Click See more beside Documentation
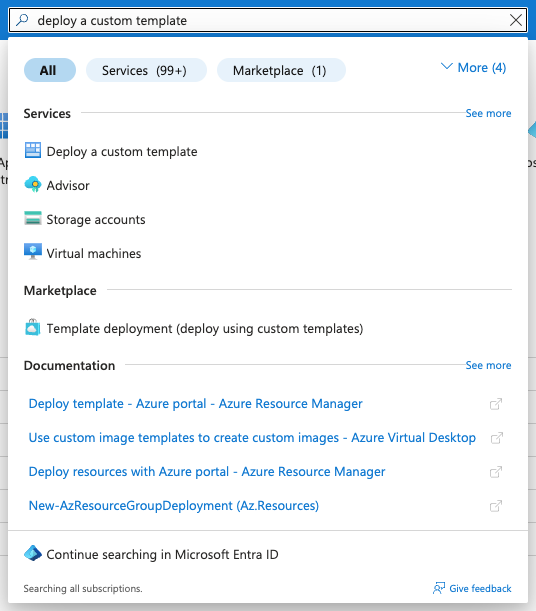 pyautogui.click(x=488, y=366)
